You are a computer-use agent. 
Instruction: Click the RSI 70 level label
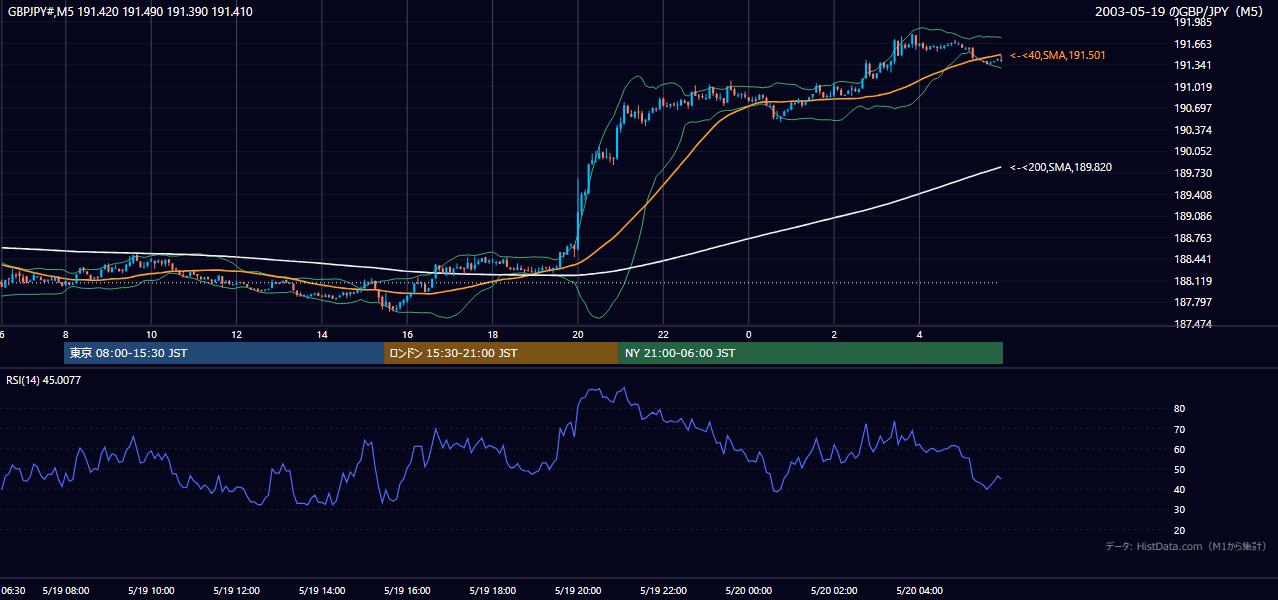click(1180, 429)
